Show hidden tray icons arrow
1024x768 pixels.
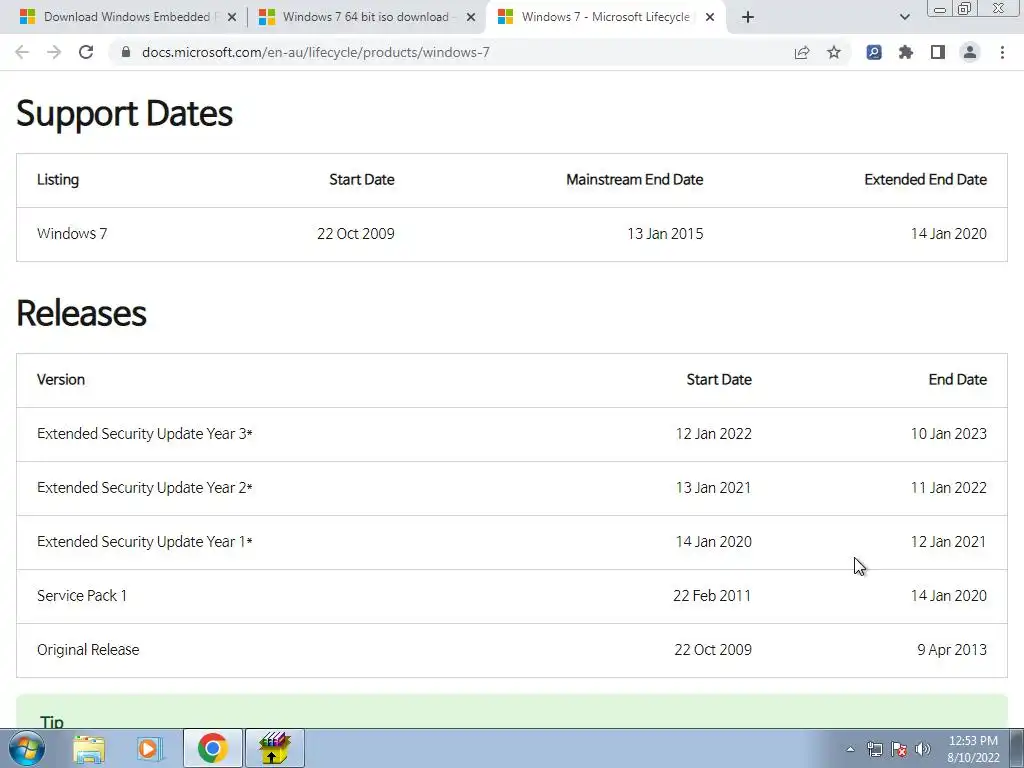[850, 749]
